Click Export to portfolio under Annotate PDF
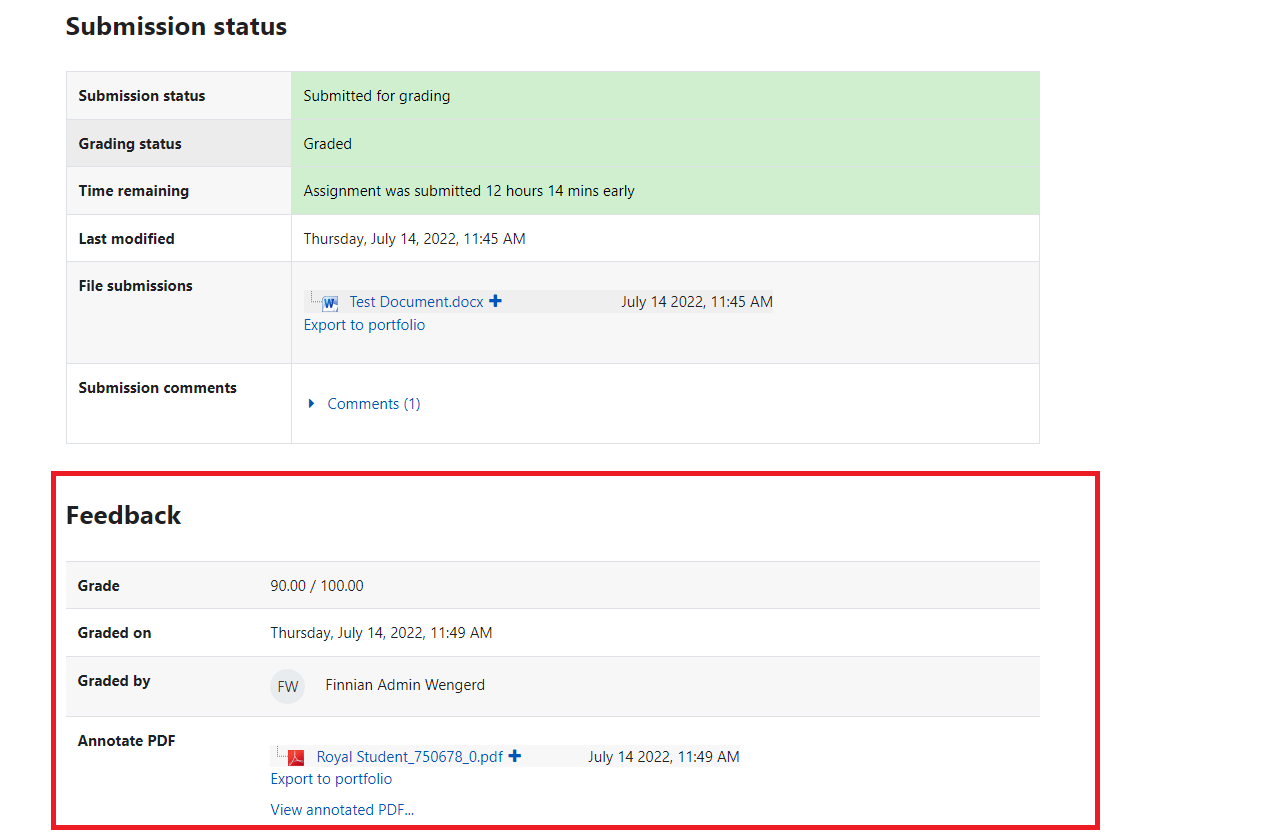Viewport: 1266px width, 832px height. click(x=331, y=779)
